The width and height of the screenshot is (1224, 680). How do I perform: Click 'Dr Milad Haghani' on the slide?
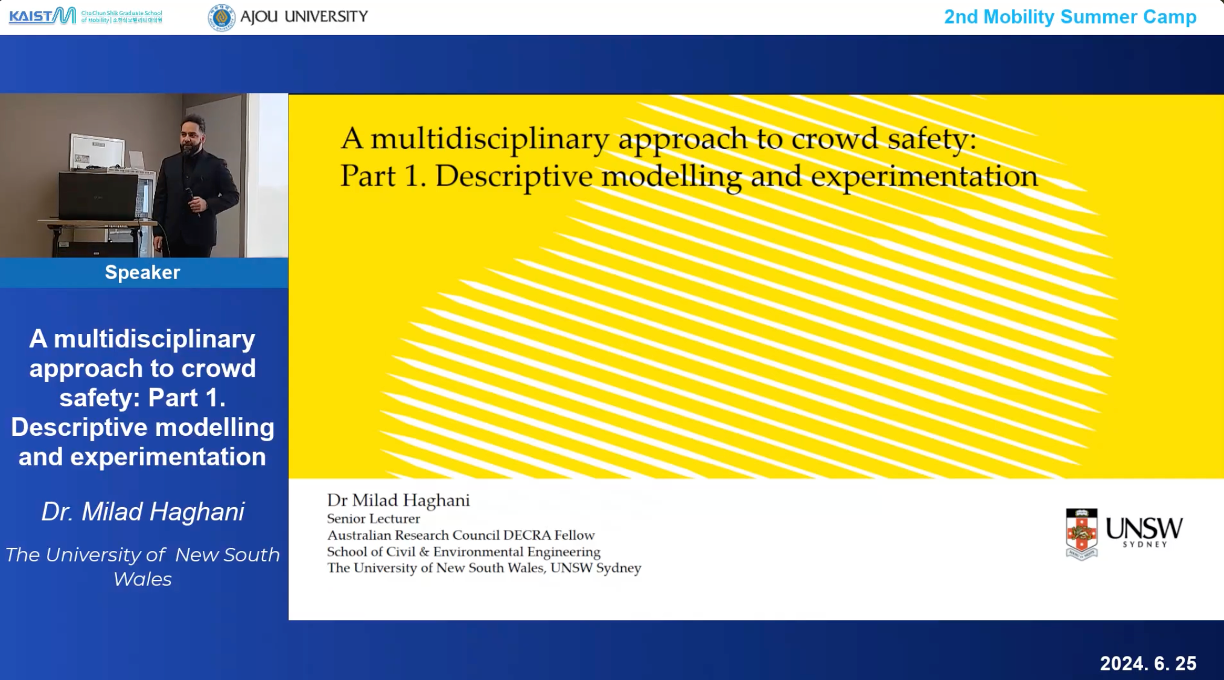[398, 500]
